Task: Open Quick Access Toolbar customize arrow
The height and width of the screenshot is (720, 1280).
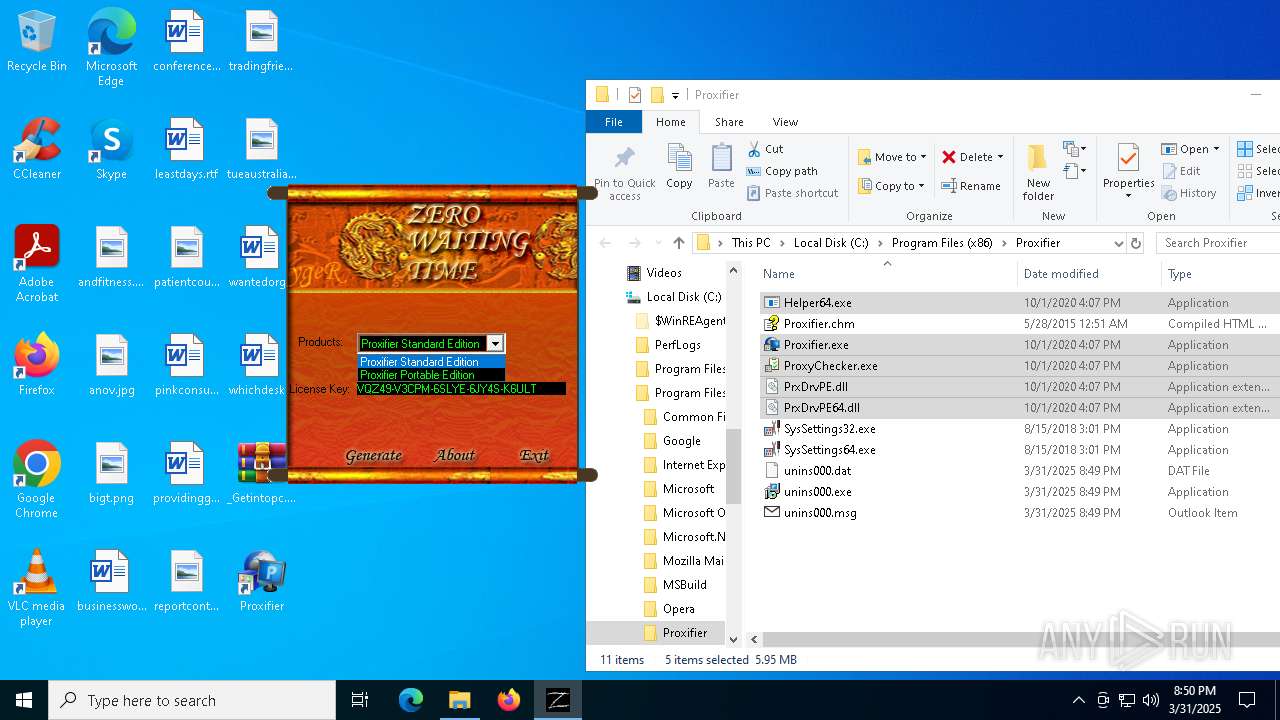Action: coord(675,95)
